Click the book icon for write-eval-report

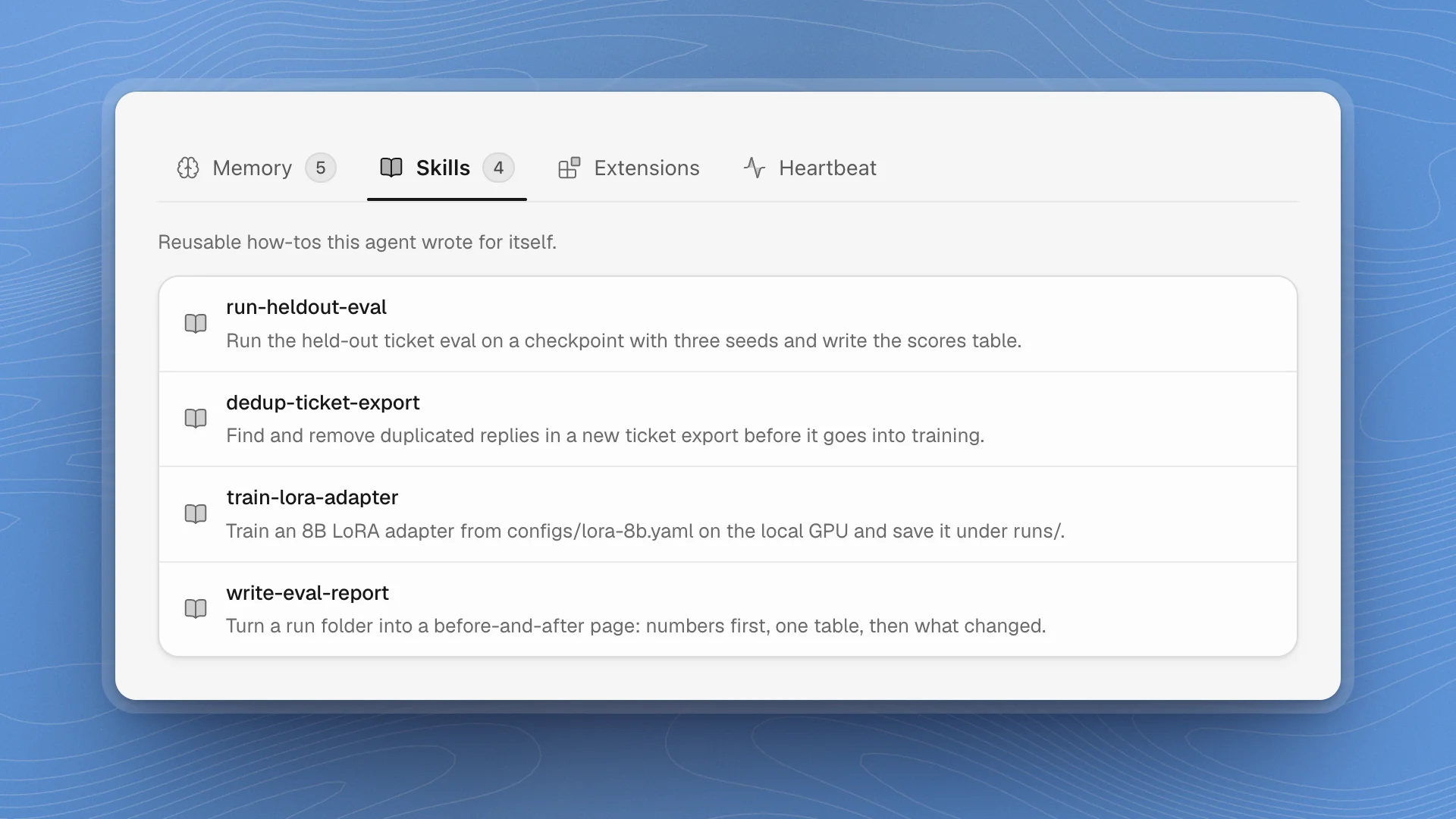click(x=196, y=609)
